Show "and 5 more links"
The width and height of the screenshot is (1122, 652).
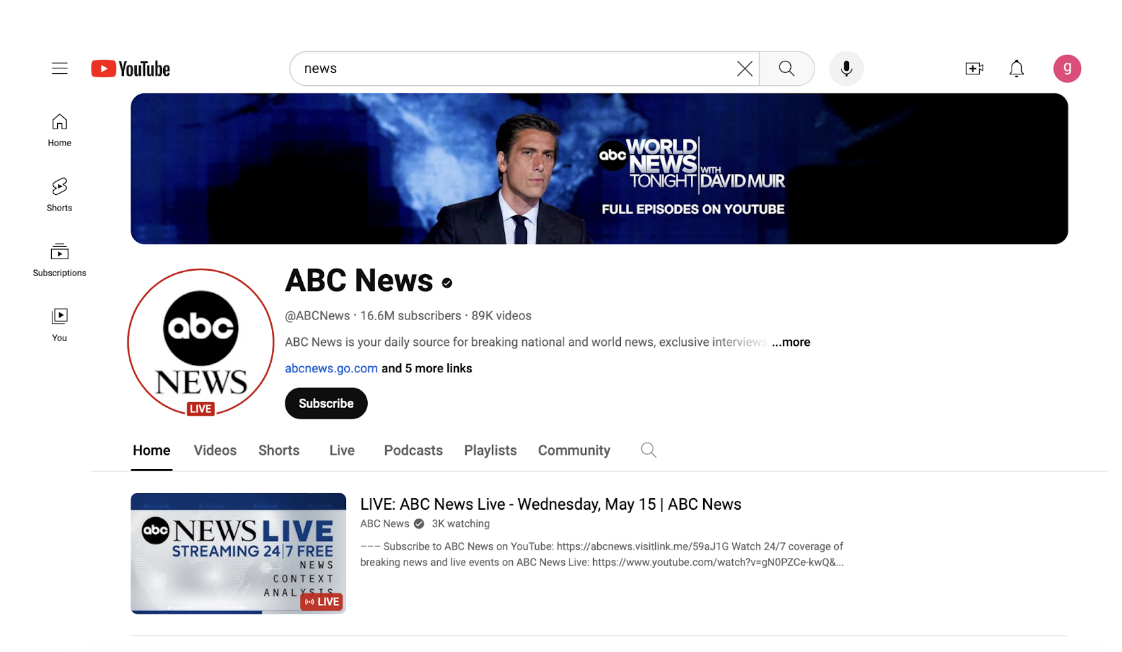coord(426,369)
